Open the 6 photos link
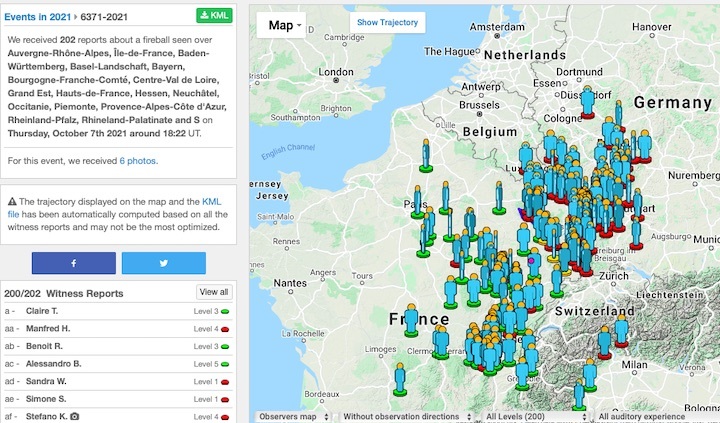 point(138,161)
